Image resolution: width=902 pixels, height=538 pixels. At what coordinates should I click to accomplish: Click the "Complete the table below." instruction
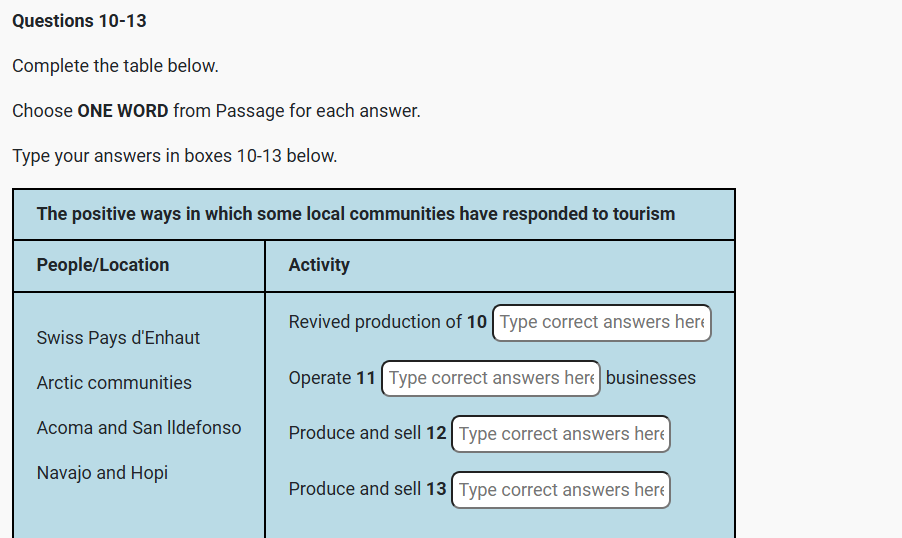[x=115, y=66]
